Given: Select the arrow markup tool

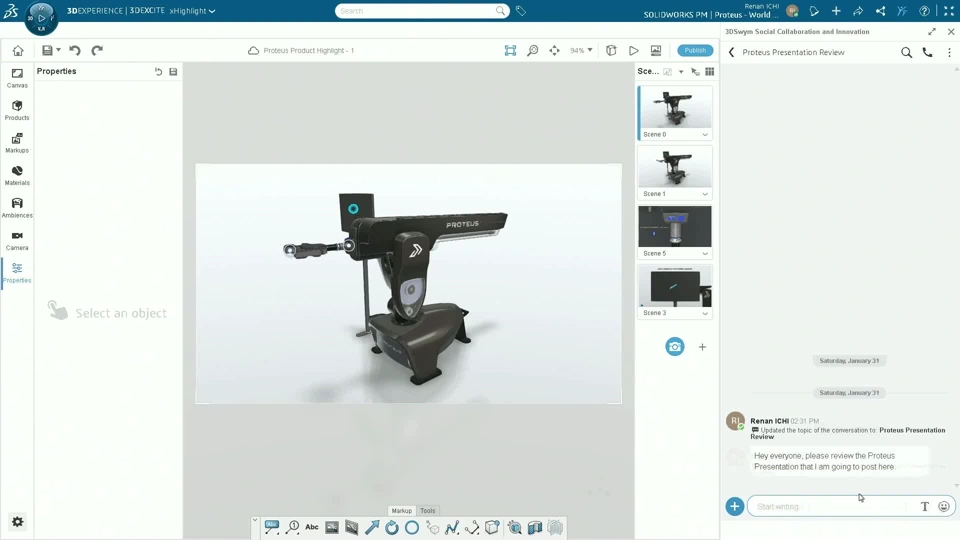Looking at the screenshot, I should click(372, 527).
